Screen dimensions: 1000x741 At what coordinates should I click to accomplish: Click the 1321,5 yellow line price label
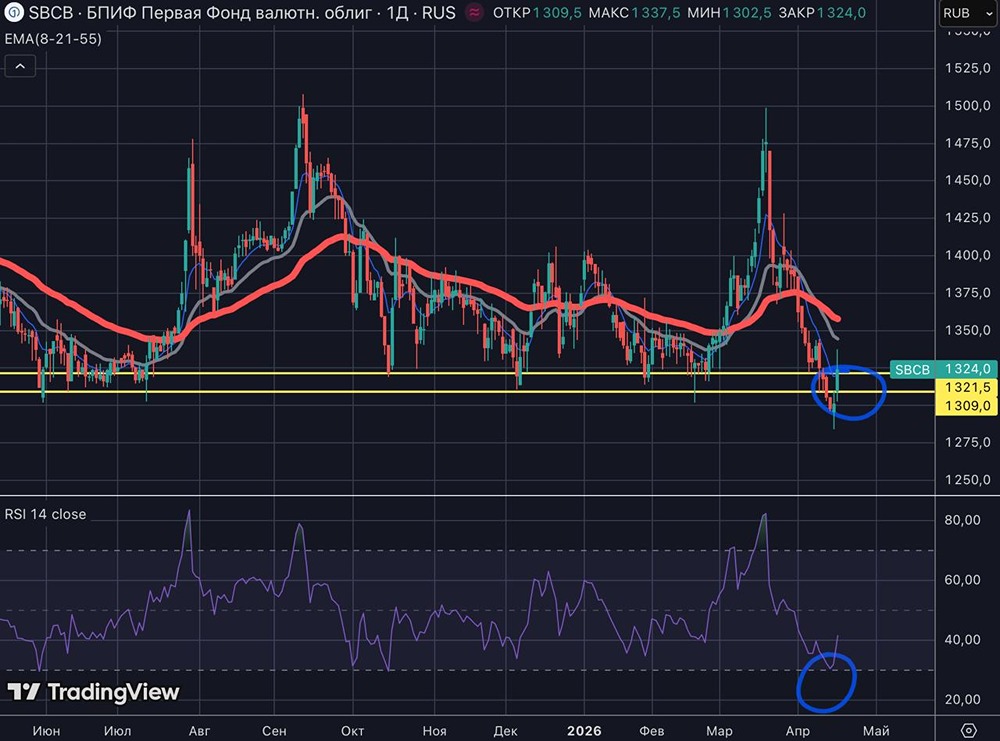[x=966, y=388]
